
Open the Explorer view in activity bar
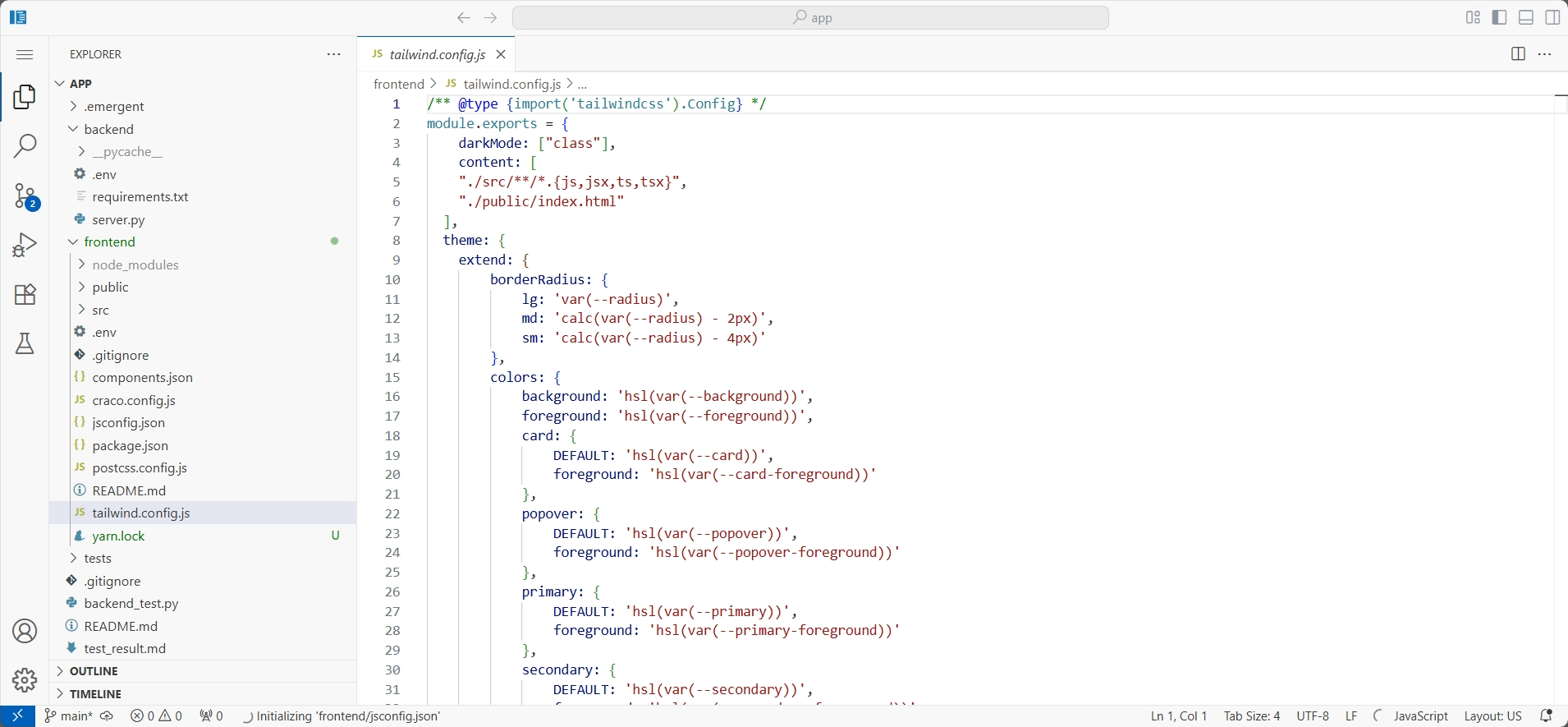click(x=25, y=97)
